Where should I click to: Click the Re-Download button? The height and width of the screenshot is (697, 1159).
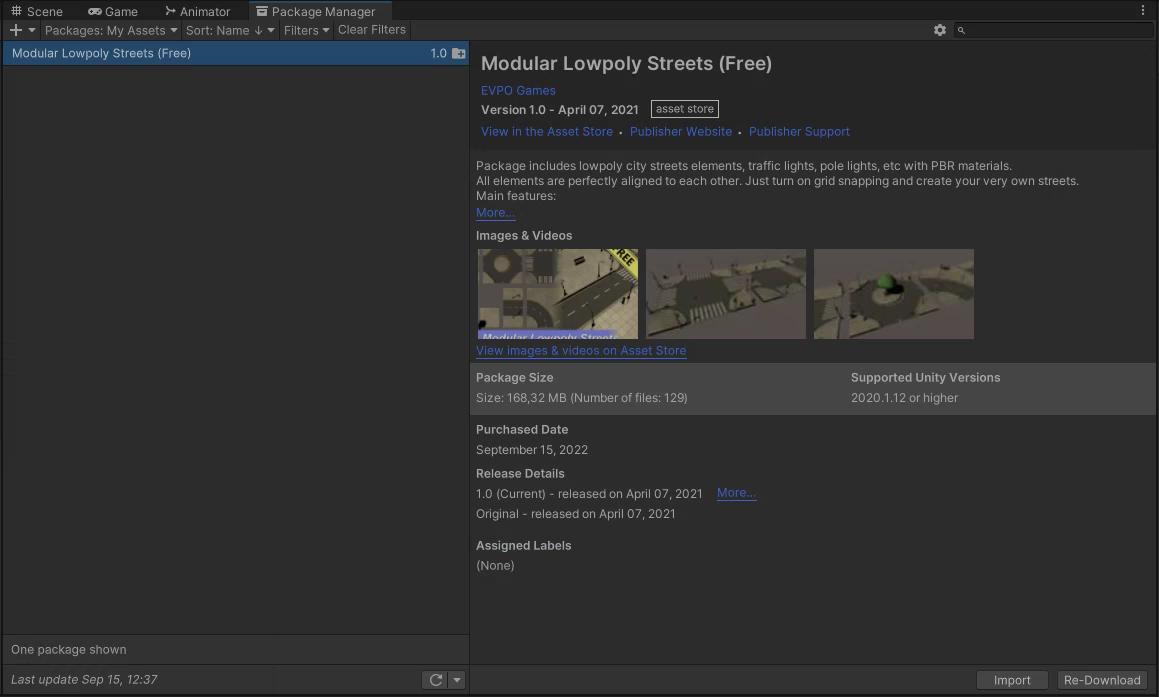(1102, 680)
